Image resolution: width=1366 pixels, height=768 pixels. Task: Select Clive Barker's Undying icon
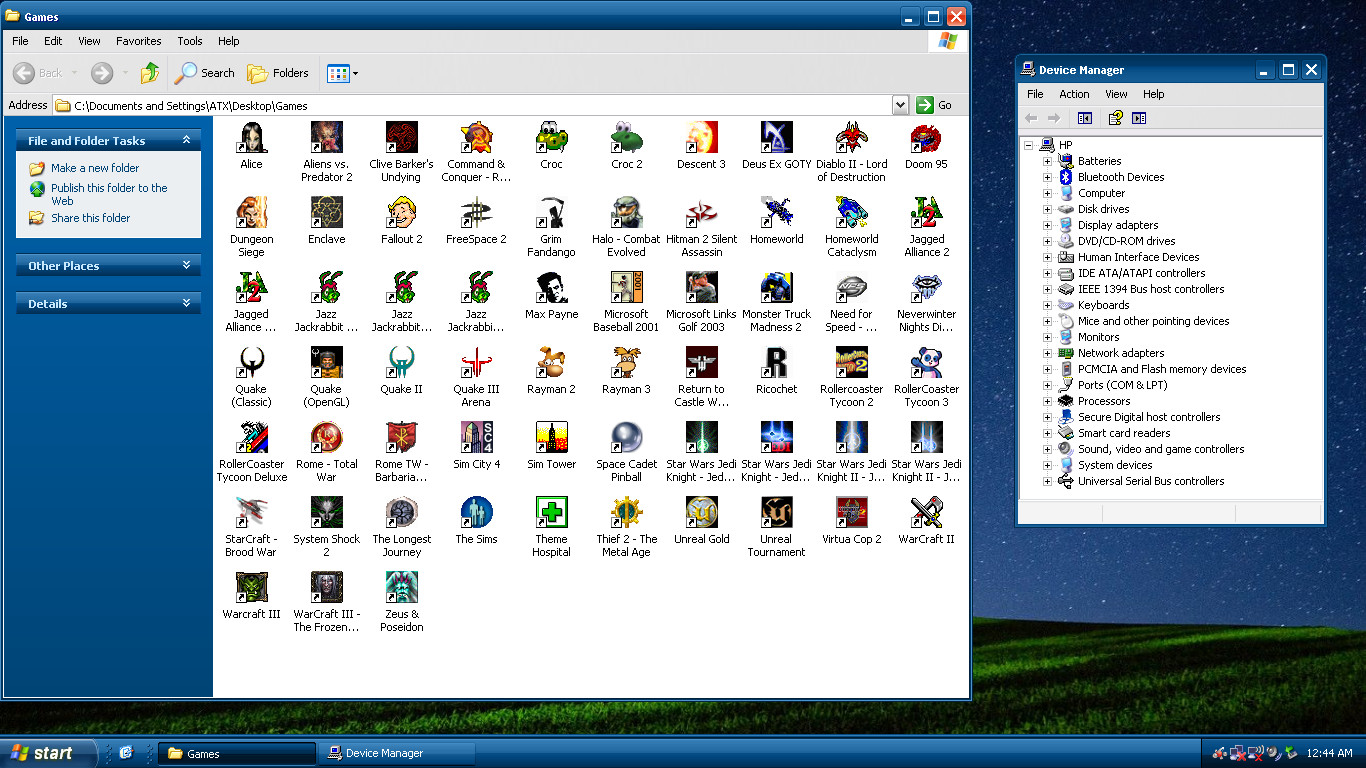[401, 138]
